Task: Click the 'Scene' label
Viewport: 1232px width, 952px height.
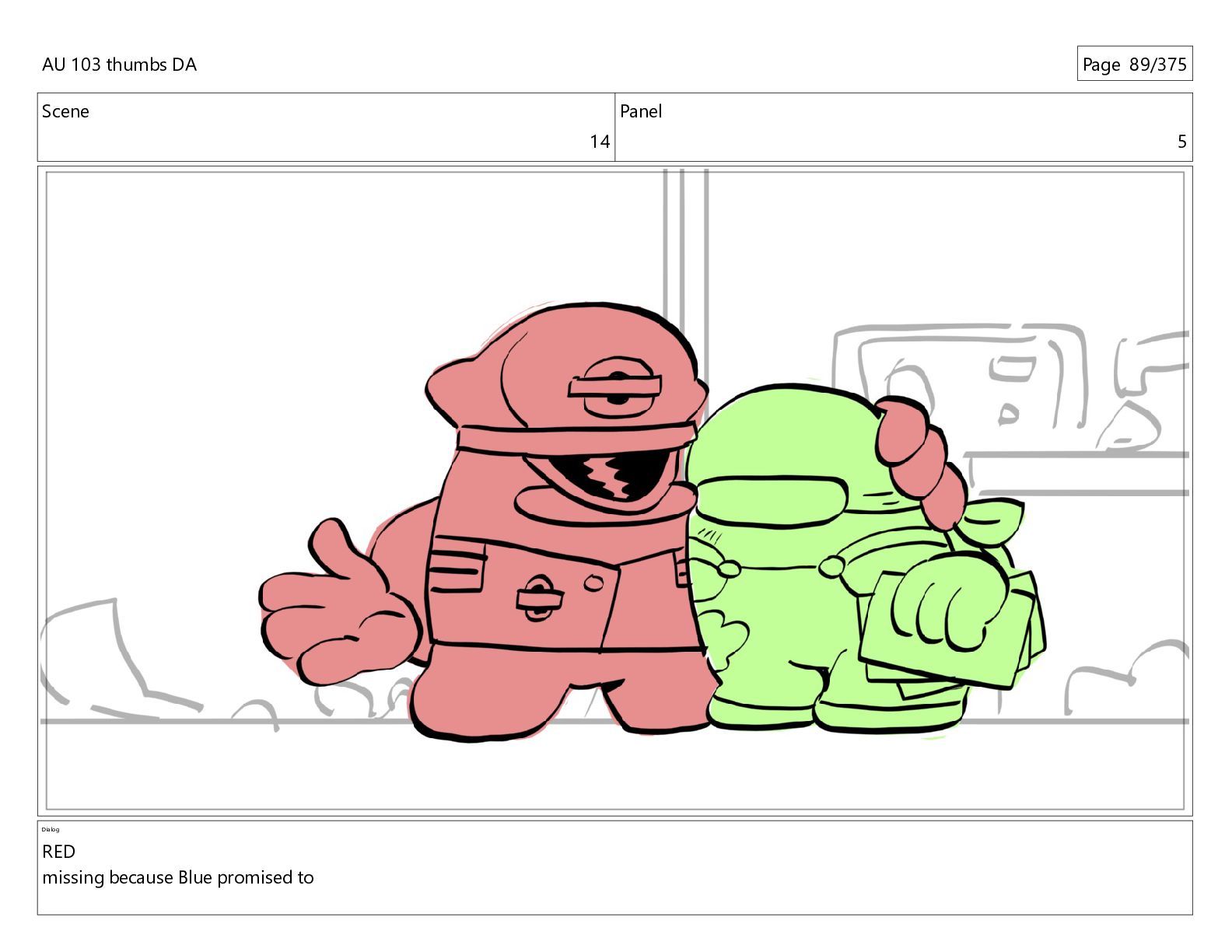Action: [x=65, y=111]
